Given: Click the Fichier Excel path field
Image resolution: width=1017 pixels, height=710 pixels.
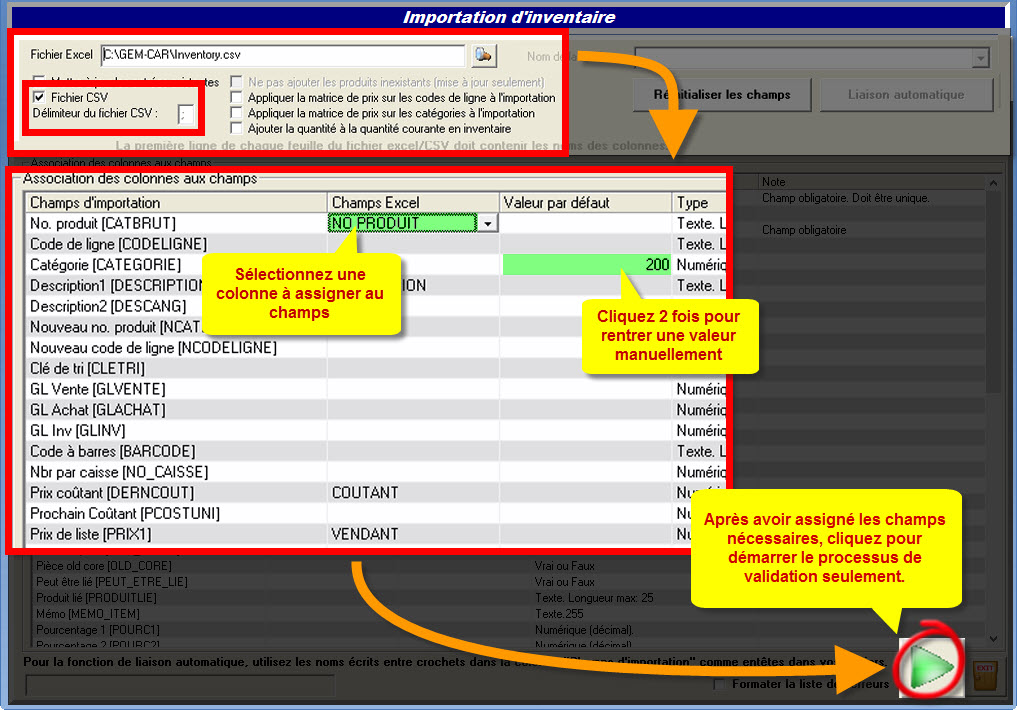Looking at the screenshot, I should [x=283, y=55].
